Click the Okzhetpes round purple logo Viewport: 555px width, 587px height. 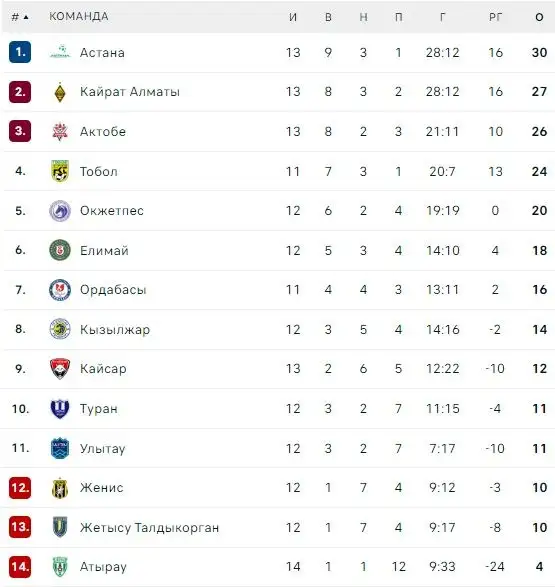click(60, 211)
